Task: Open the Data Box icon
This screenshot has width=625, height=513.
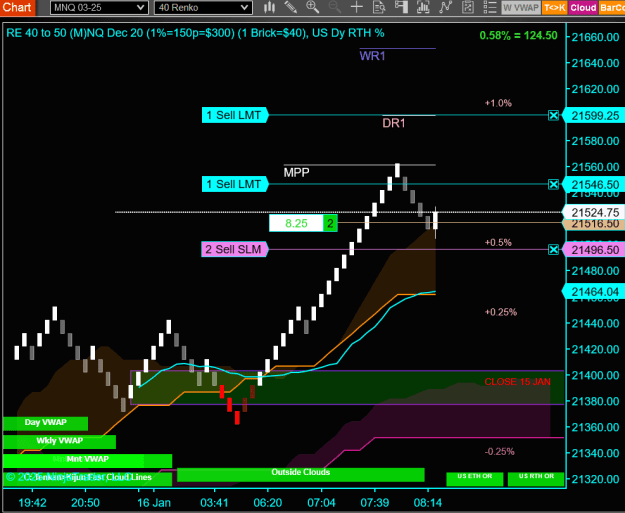Action: pyautogui.click(x=379, y=7)
